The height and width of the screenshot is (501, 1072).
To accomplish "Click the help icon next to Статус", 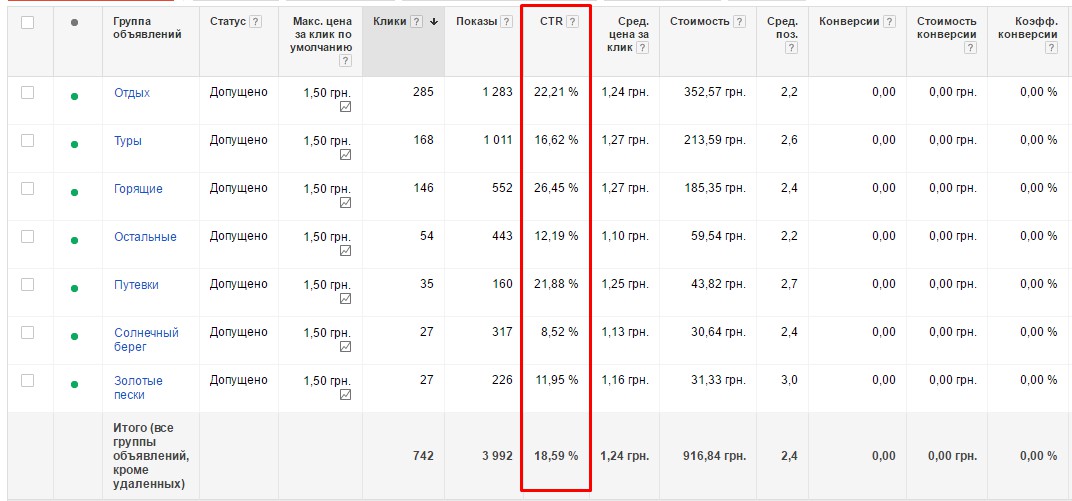I will point(256,22).
